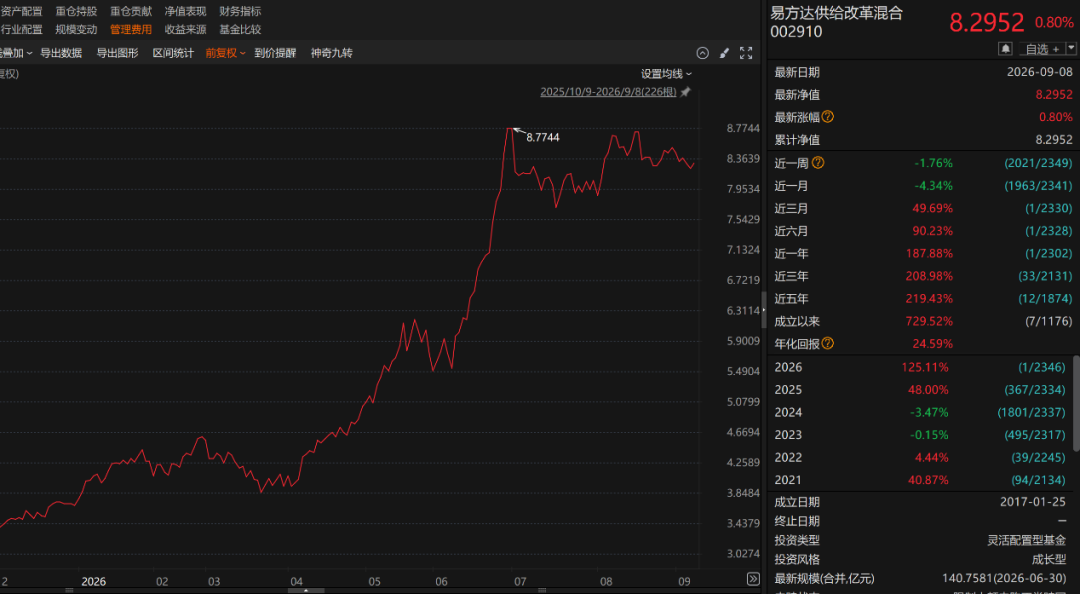The image size is (1080, 594).
Task: Click the help icon next to 年化回报
Action: pyautogui.click(x=828, y=343)
